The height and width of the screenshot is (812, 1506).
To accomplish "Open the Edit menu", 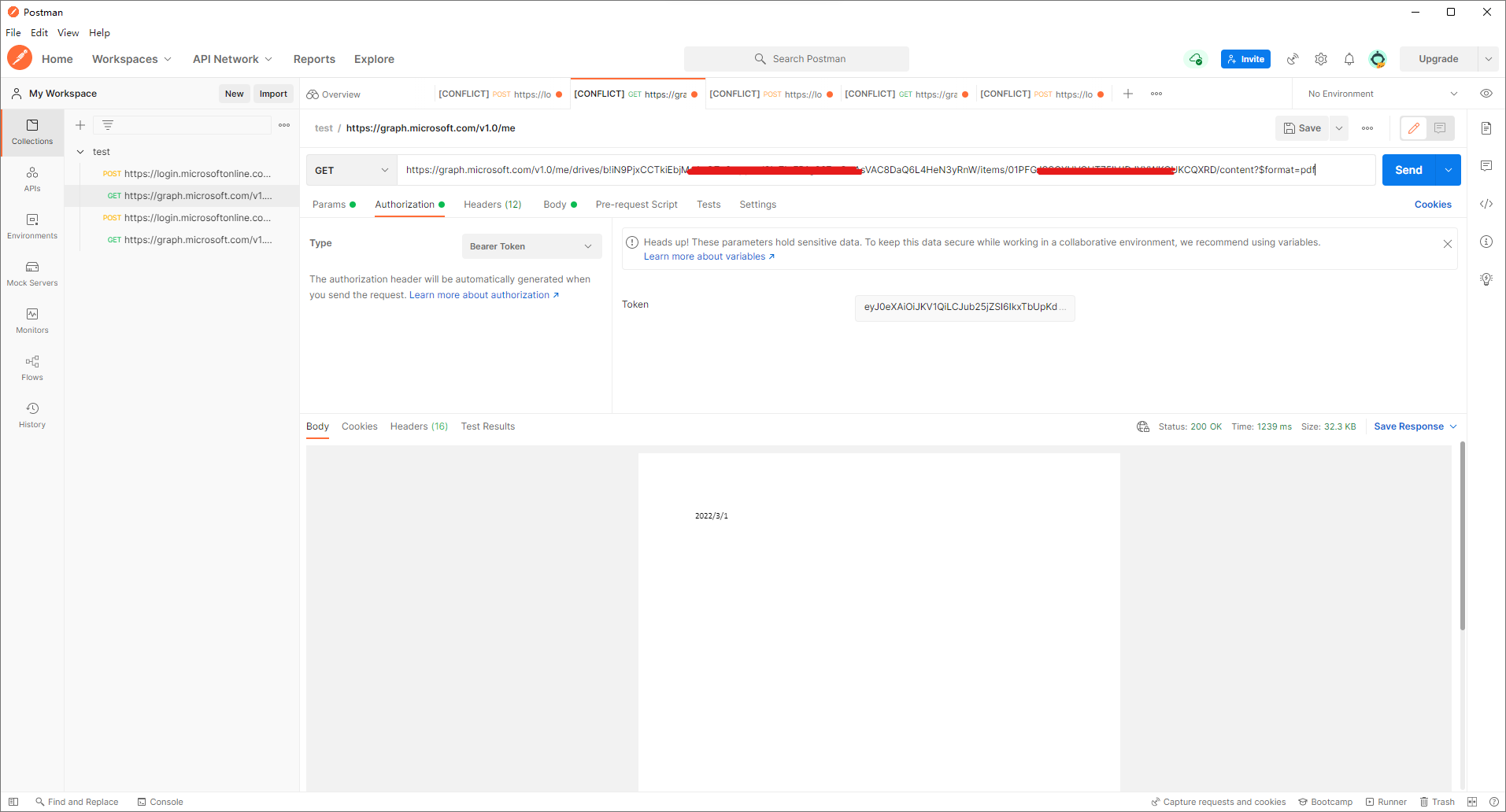I will click(x=39, y=33).
